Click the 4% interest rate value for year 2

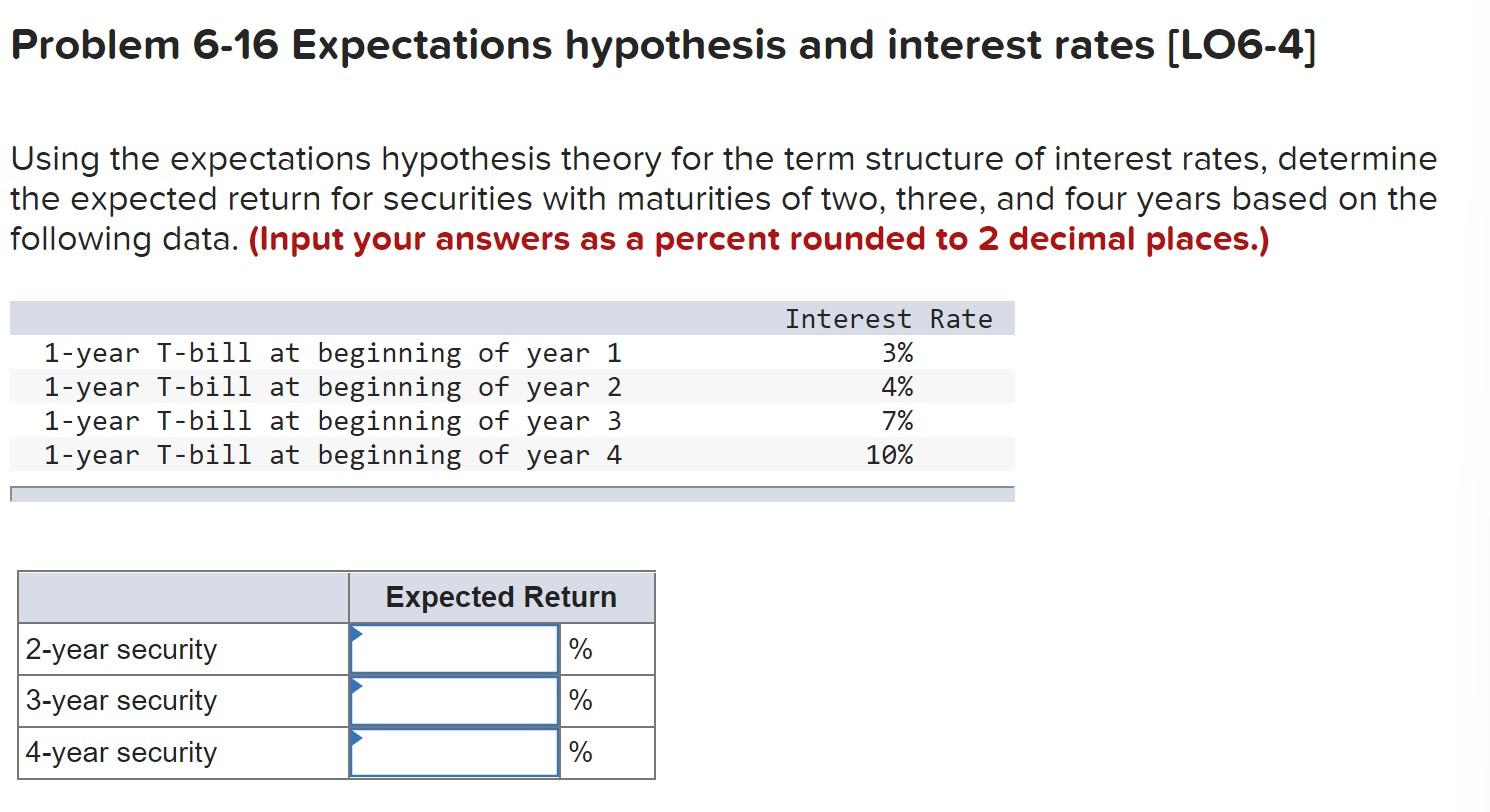tap(898, 386)
